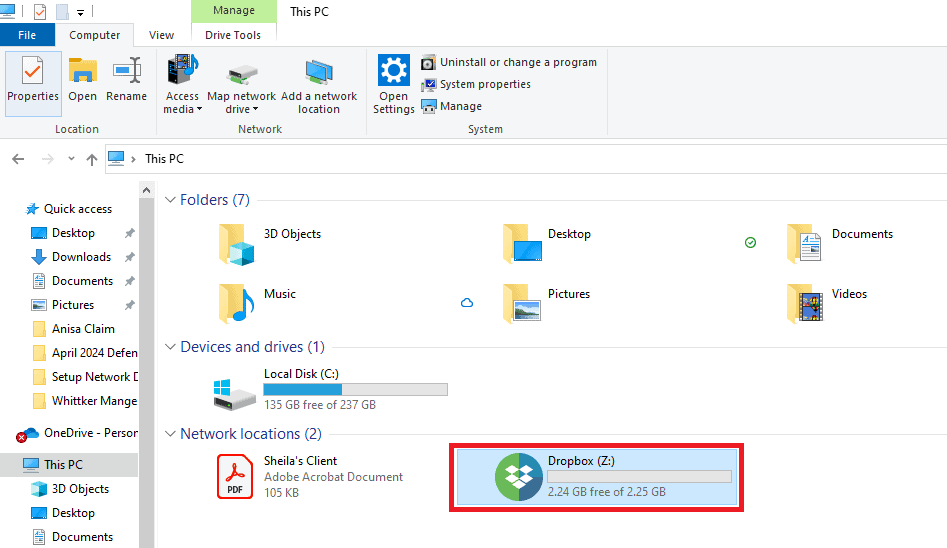947x548 pixels.
Task: Open the Drive Tools tab
Action: coord(233,35)
